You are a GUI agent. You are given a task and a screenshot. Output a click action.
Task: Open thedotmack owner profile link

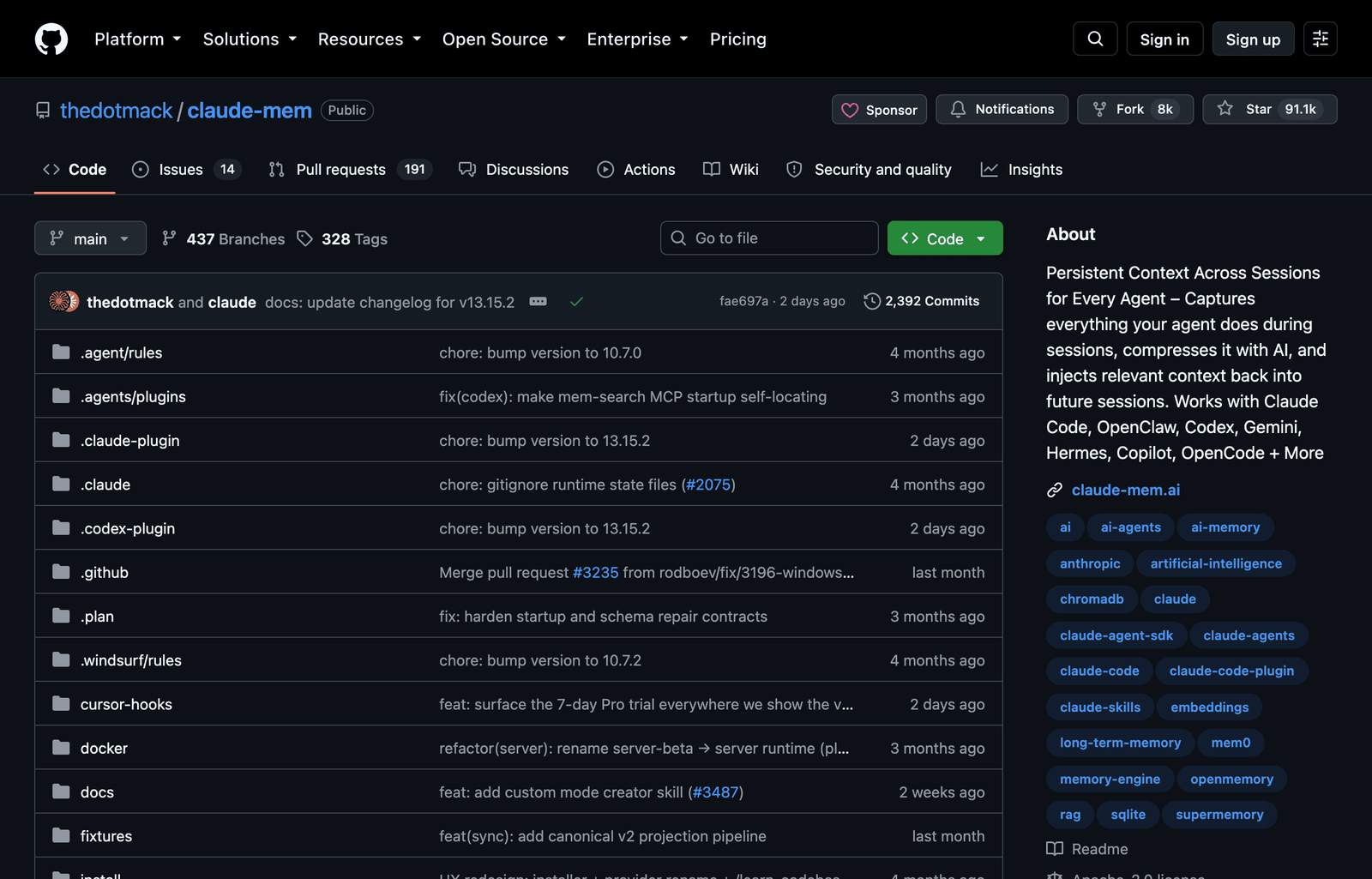coord(117,111)
